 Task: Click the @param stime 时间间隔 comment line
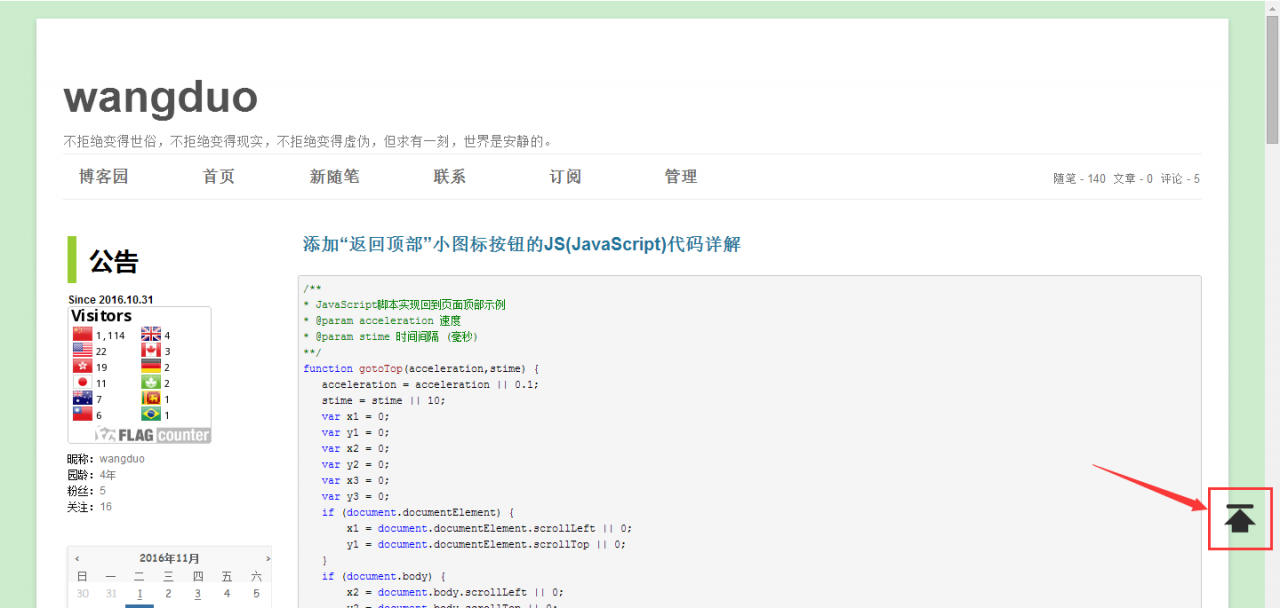(x=391, y=337)
